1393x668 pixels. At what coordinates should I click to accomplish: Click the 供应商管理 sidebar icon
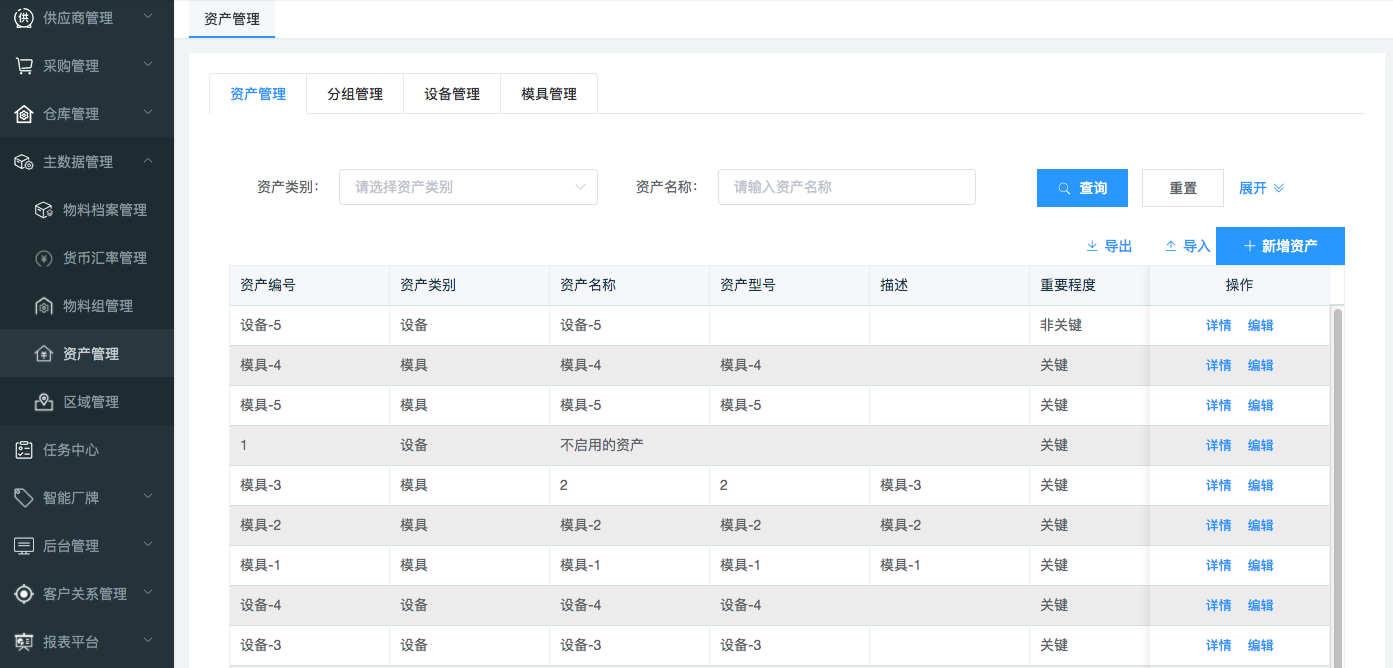click(23, 18)
